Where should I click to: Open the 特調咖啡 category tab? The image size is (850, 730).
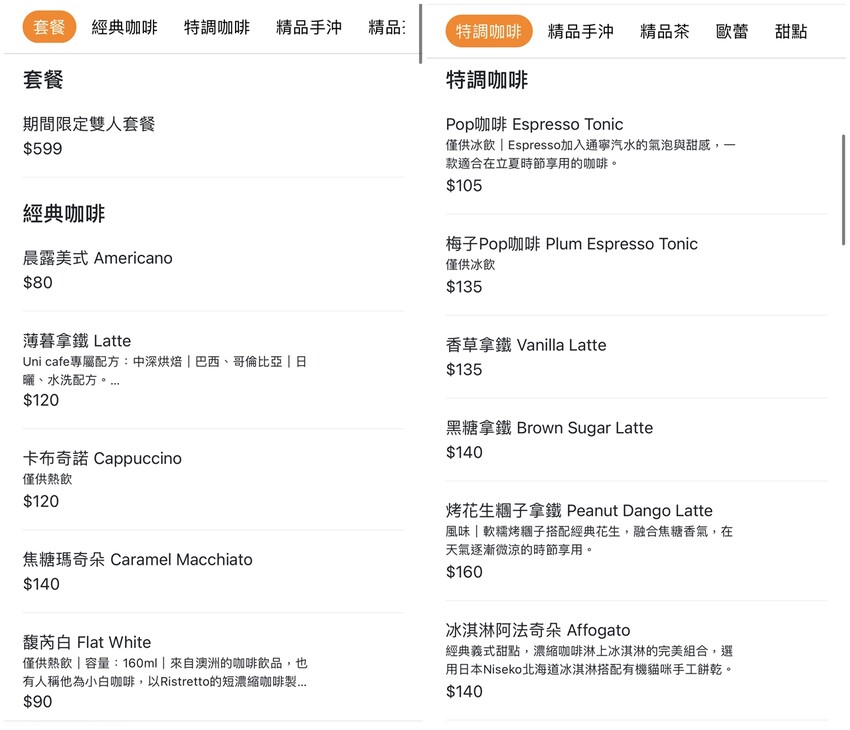pos(489,31)
